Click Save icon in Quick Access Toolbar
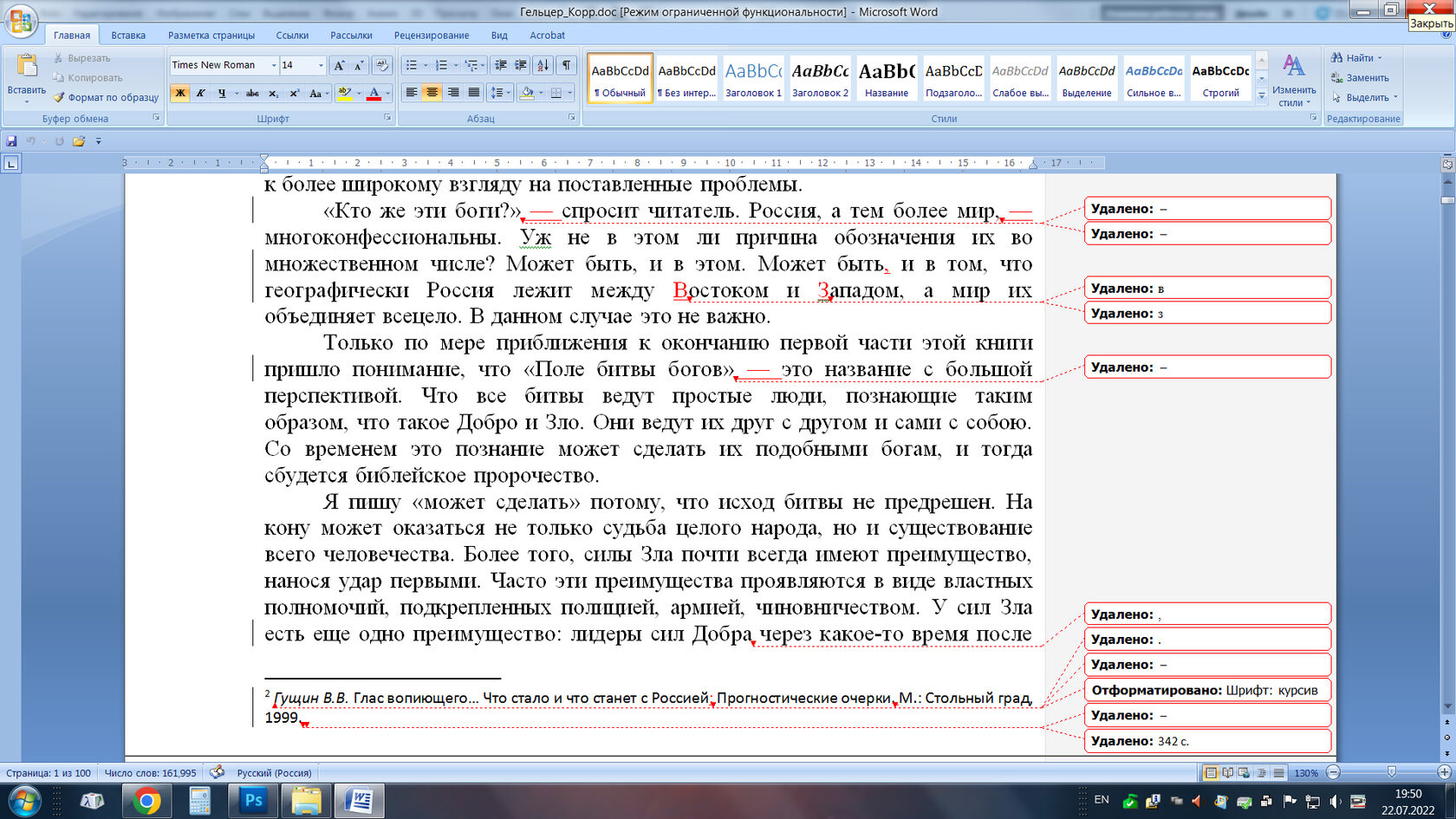 click(11, 140)
